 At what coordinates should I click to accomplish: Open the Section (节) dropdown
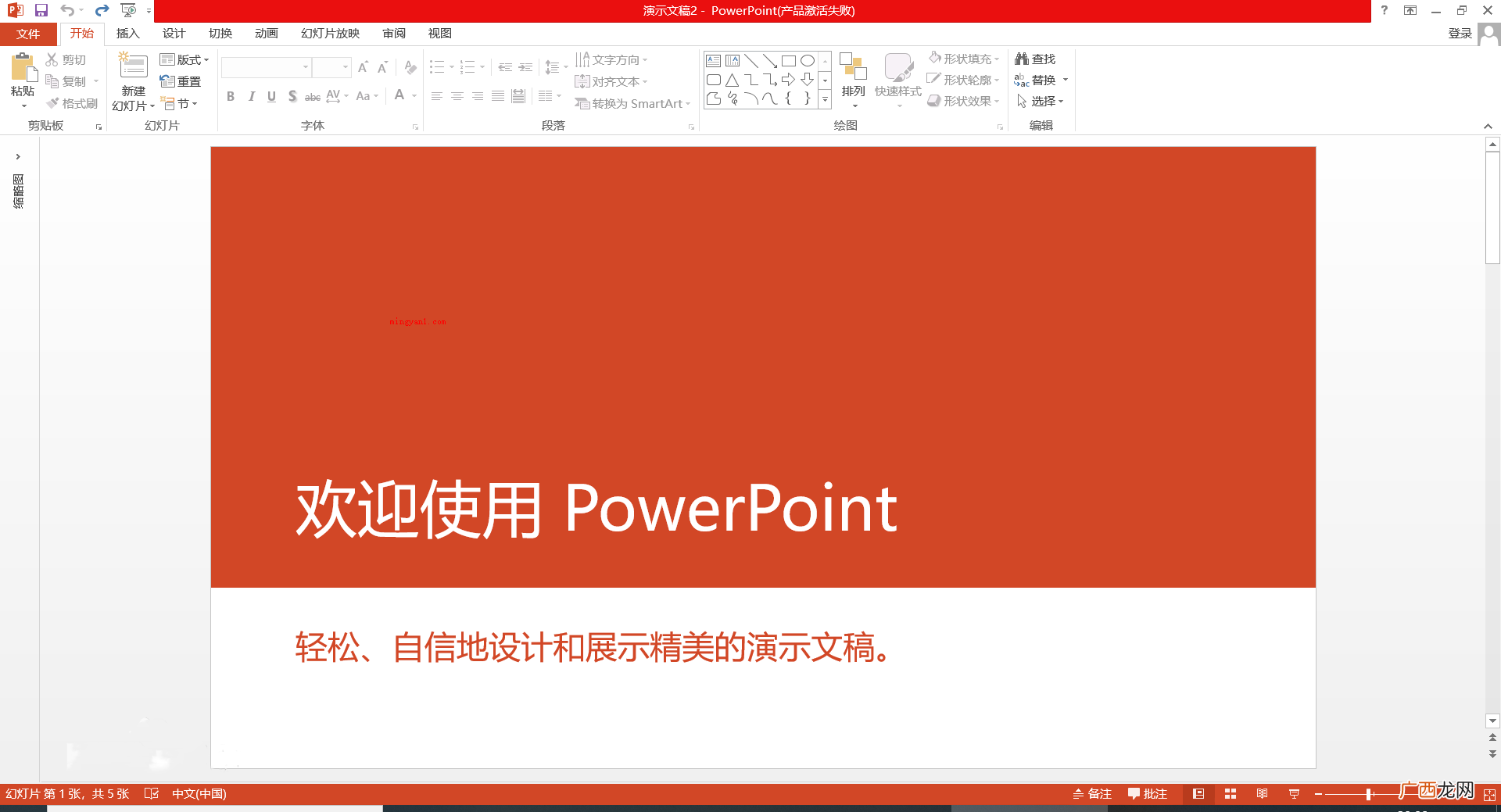(x=179, y=103)
